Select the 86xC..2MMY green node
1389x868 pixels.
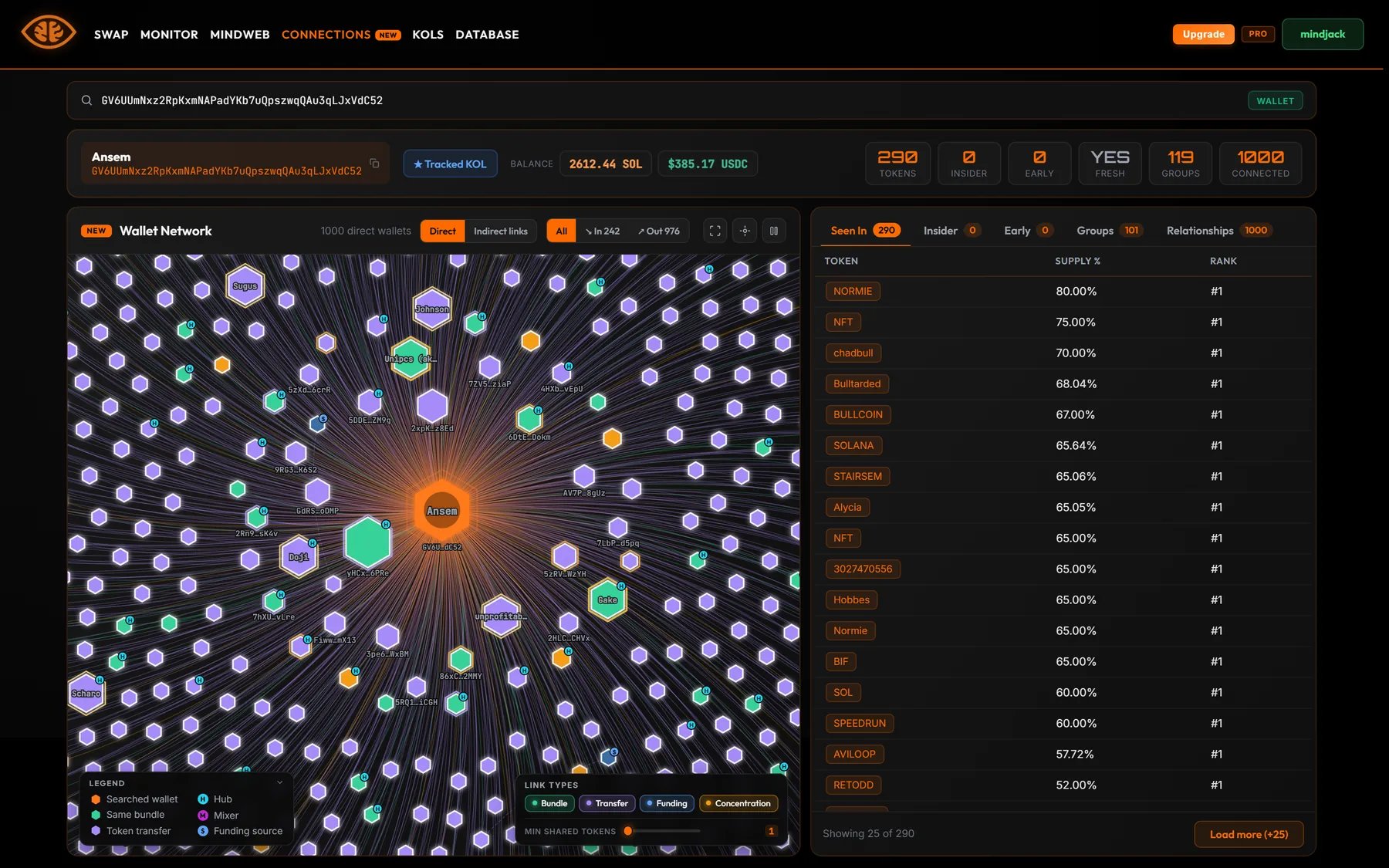tap(461, 659)
